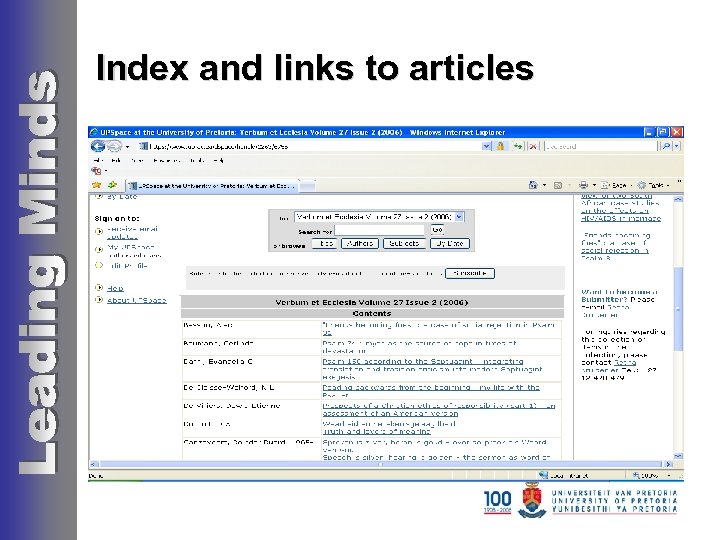Browse by Authors button

tap(360, 243)
